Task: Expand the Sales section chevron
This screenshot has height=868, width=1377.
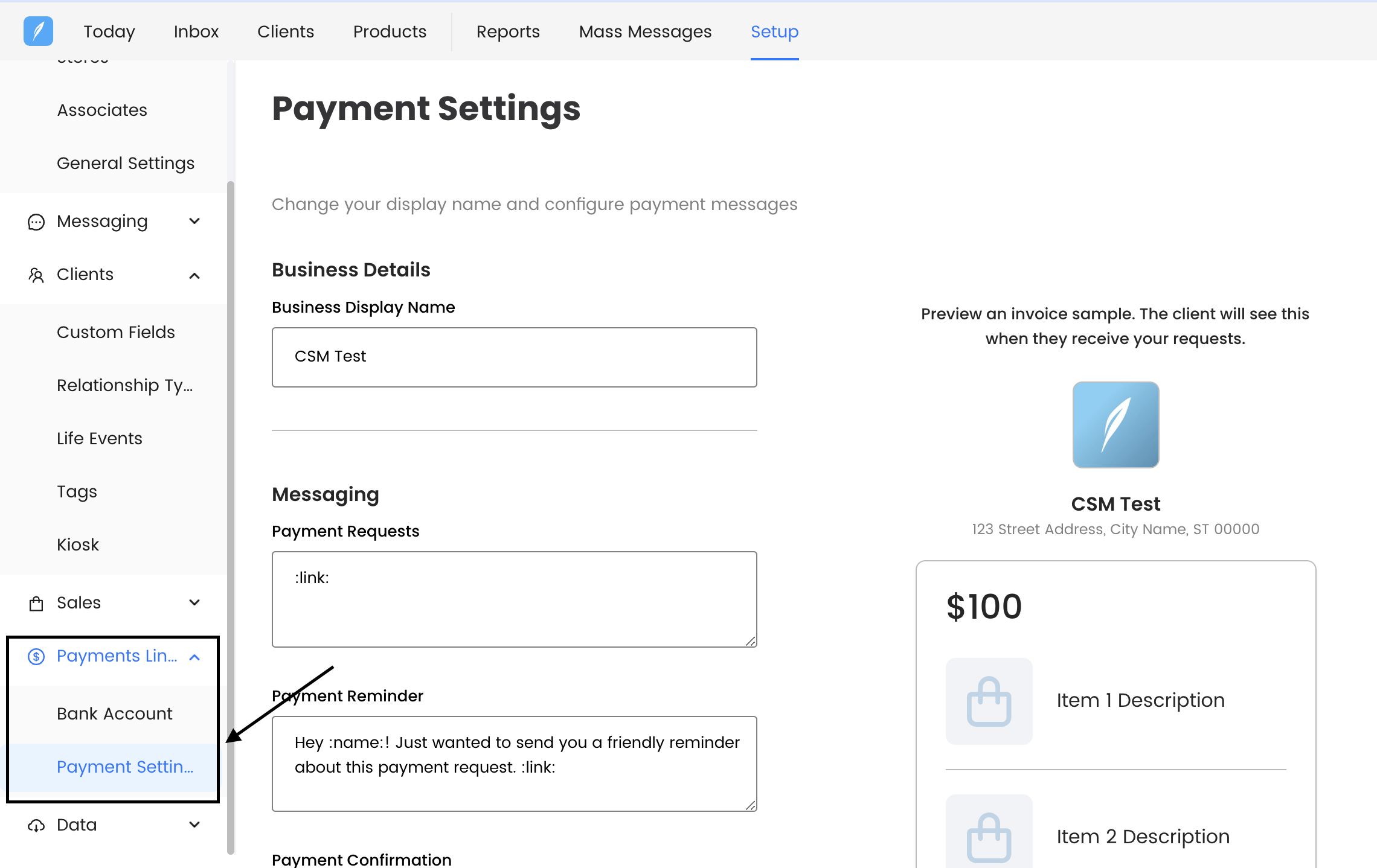Action: pos(194,602)
